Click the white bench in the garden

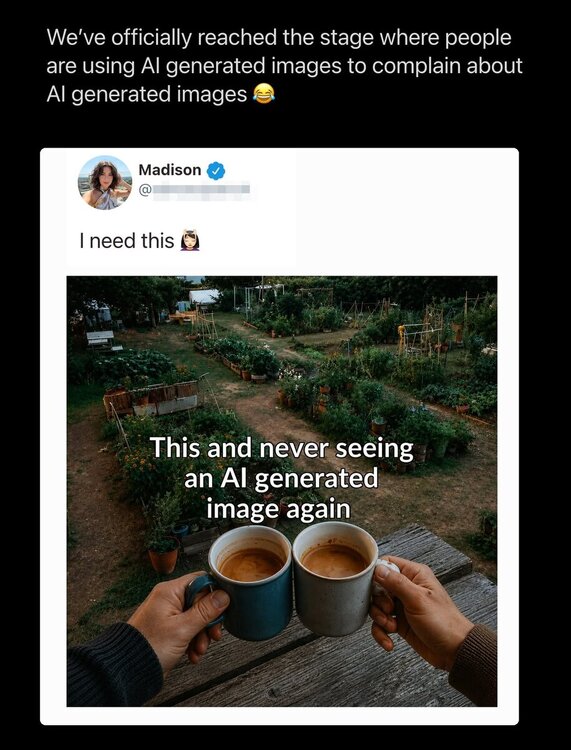tap(101, 339)
